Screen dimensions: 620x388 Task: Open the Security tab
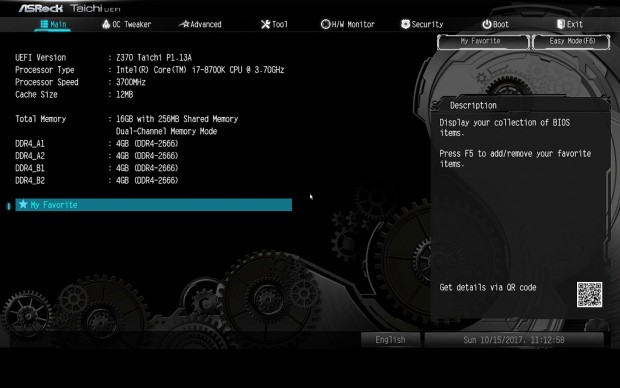click(422, 24)
